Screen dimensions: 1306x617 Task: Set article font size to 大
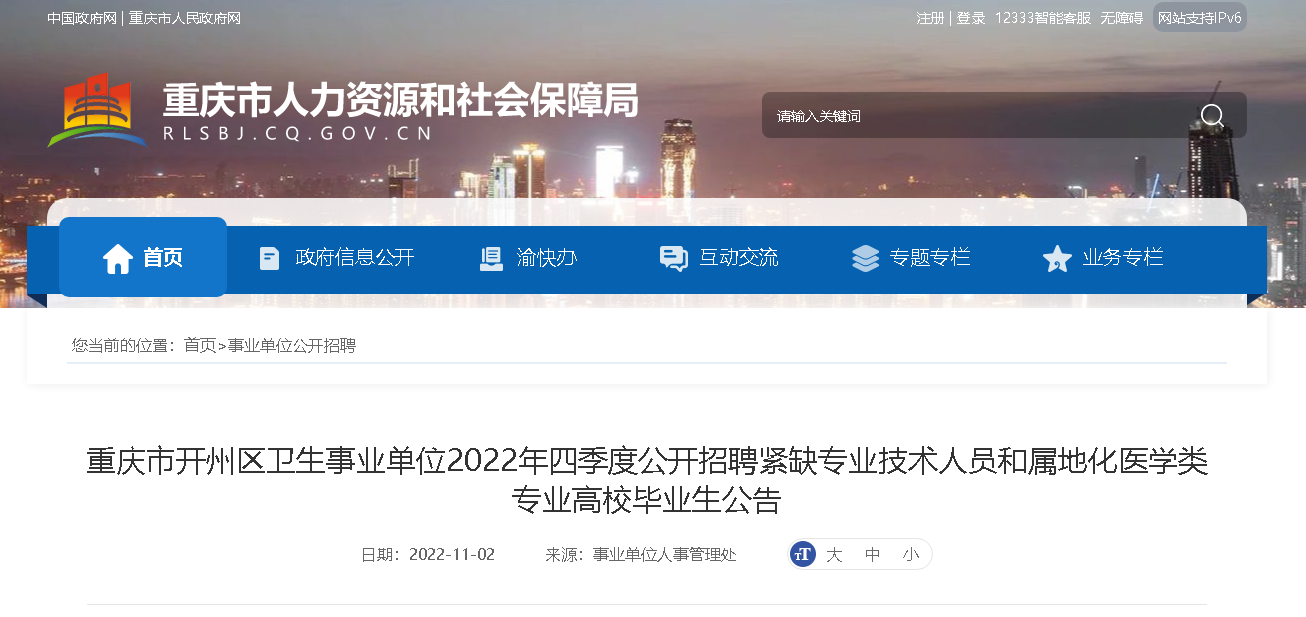pos(834,554)
